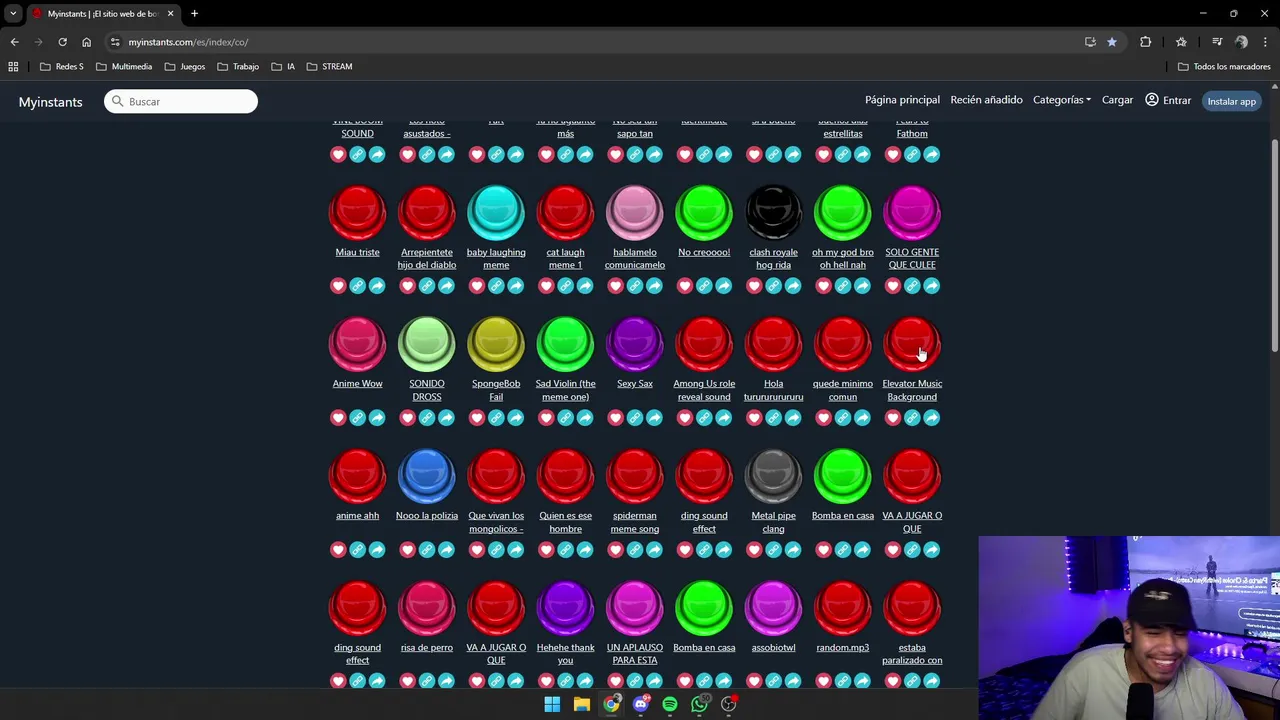
Task: Favorite the anime ahh sound
Action: tap(338, 550)
